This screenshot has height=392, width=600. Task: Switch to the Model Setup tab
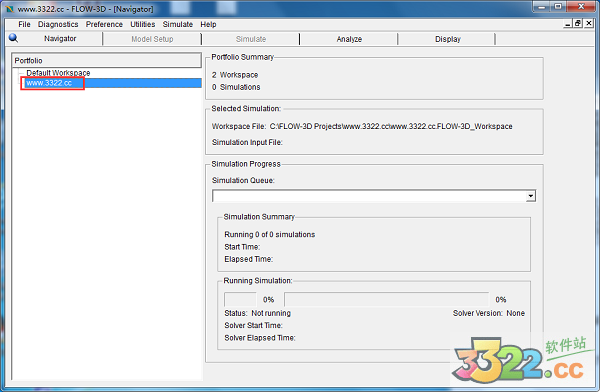coord(152,39)
